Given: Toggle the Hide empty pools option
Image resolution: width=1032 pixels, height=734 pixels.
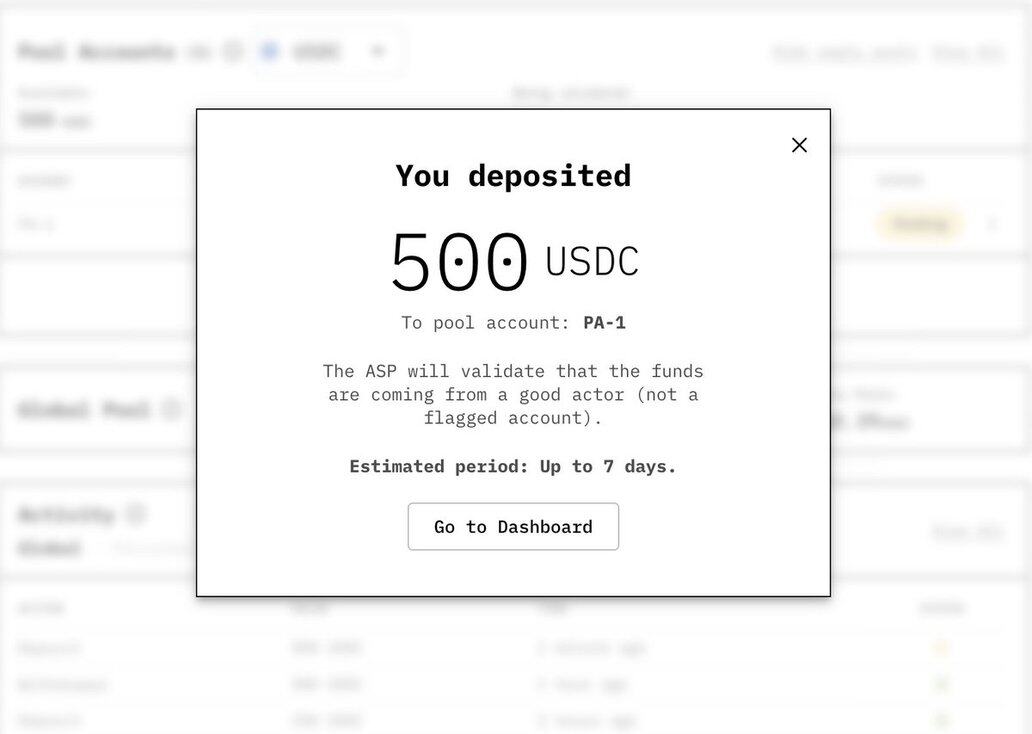Looking at the screenshot, I should point(844,53).
